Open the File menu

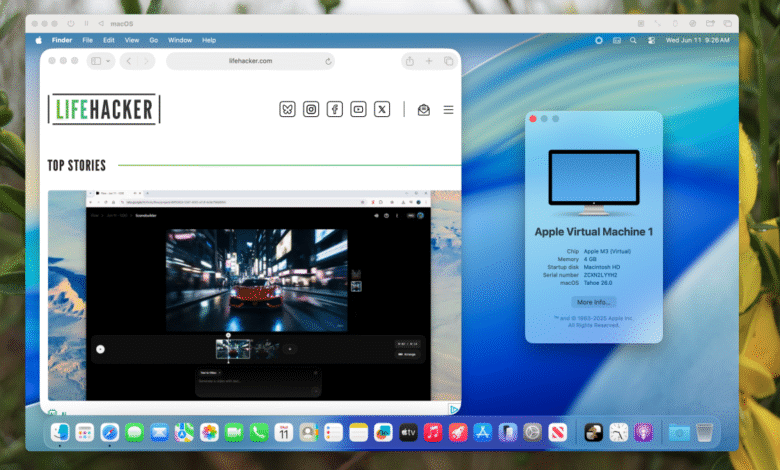88,40
